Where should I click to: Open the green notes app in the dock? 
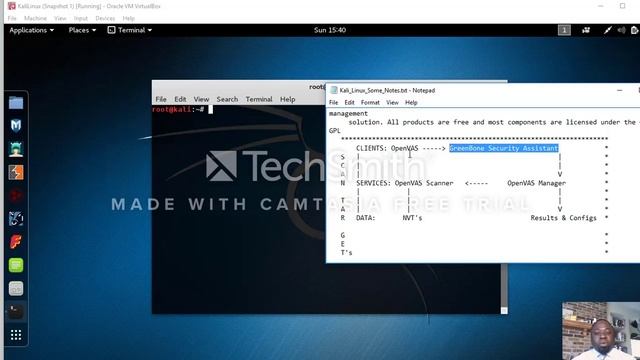[16, 265]
